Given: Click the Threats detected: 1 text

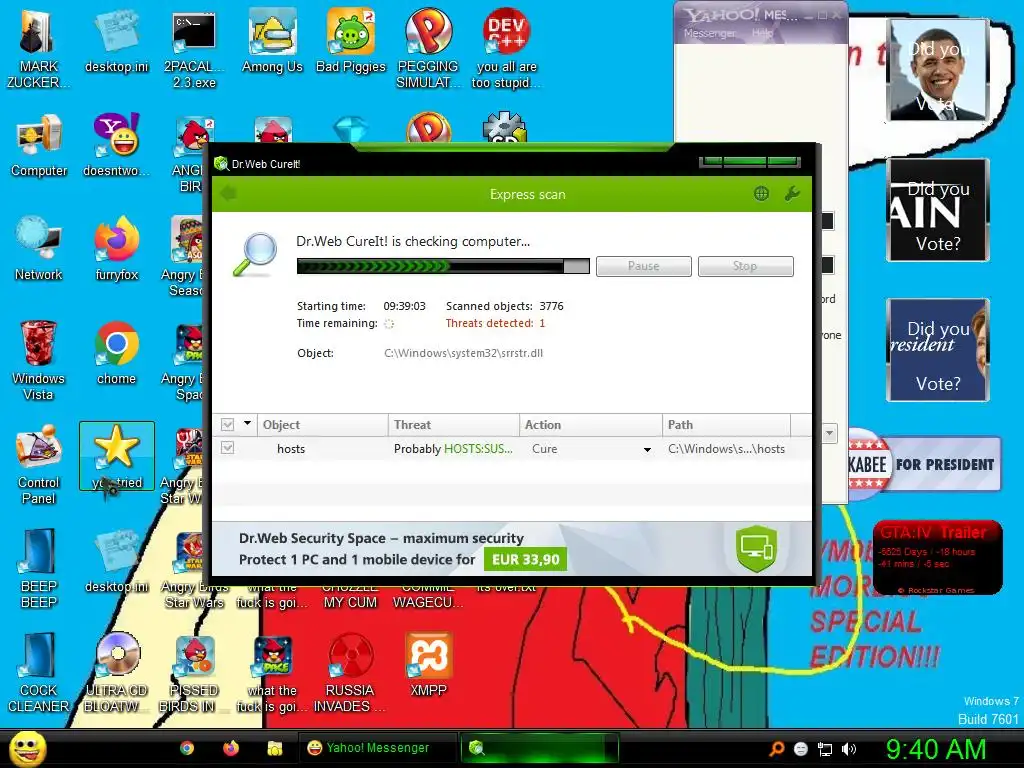Looking at the screenshot, I should click(x=495, y=323).
